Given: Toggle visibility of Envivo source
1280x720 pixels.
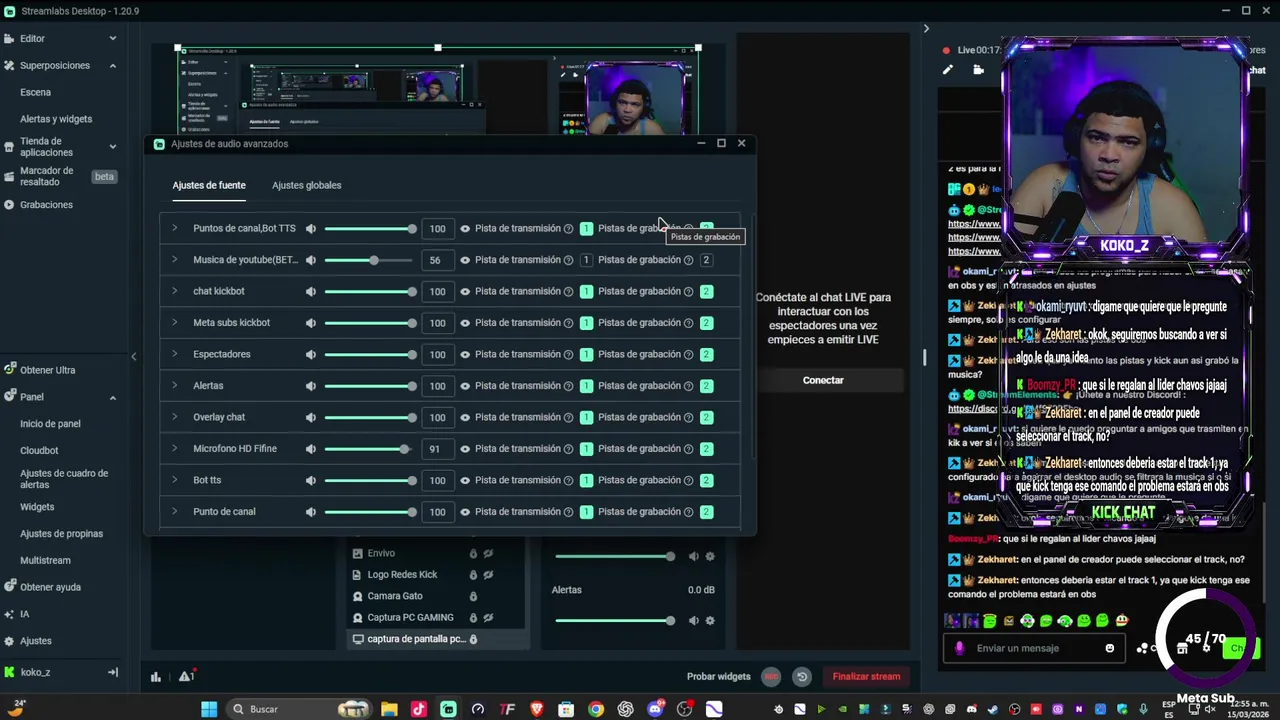Looking at the screenshot, I should coord(488,553).
